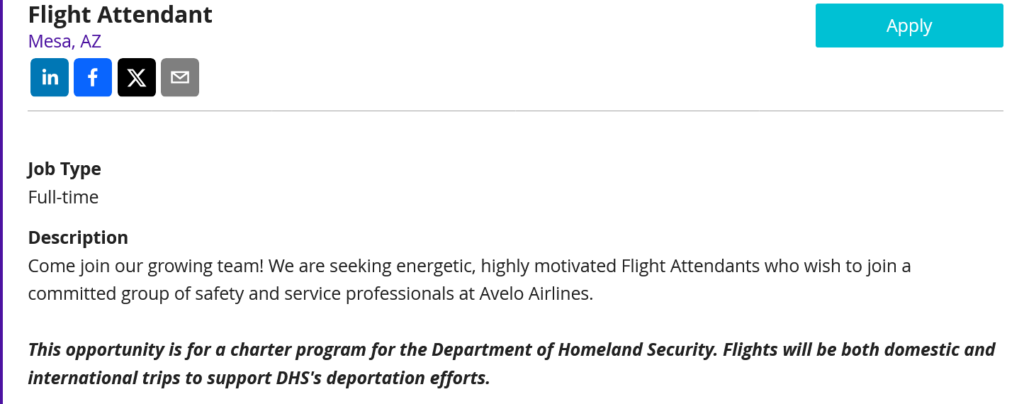
Task: Share this job on LinkedIn
Action: coord(49,77)
